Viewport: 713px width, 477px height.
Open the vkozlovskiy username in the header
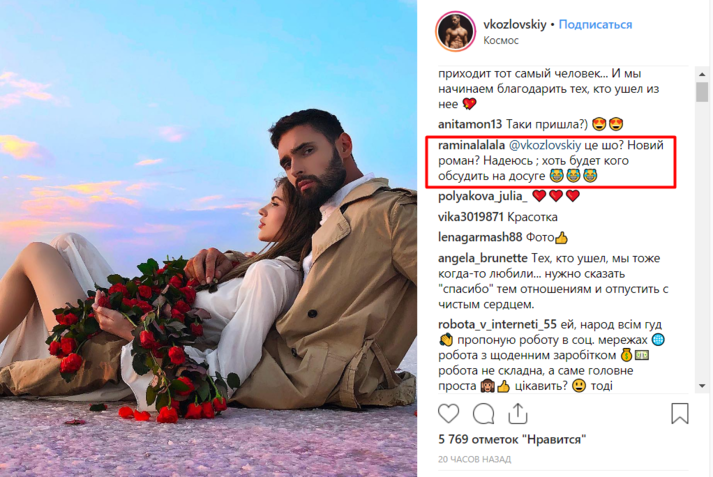(515, 25)
